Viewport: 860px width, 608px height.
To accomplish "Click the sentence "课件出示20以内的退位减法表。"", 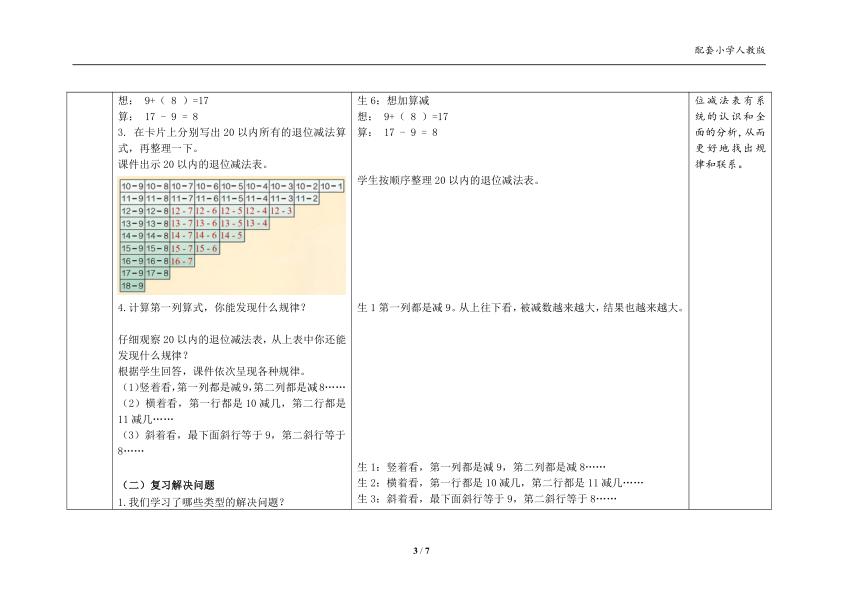I will coord(193,164).
